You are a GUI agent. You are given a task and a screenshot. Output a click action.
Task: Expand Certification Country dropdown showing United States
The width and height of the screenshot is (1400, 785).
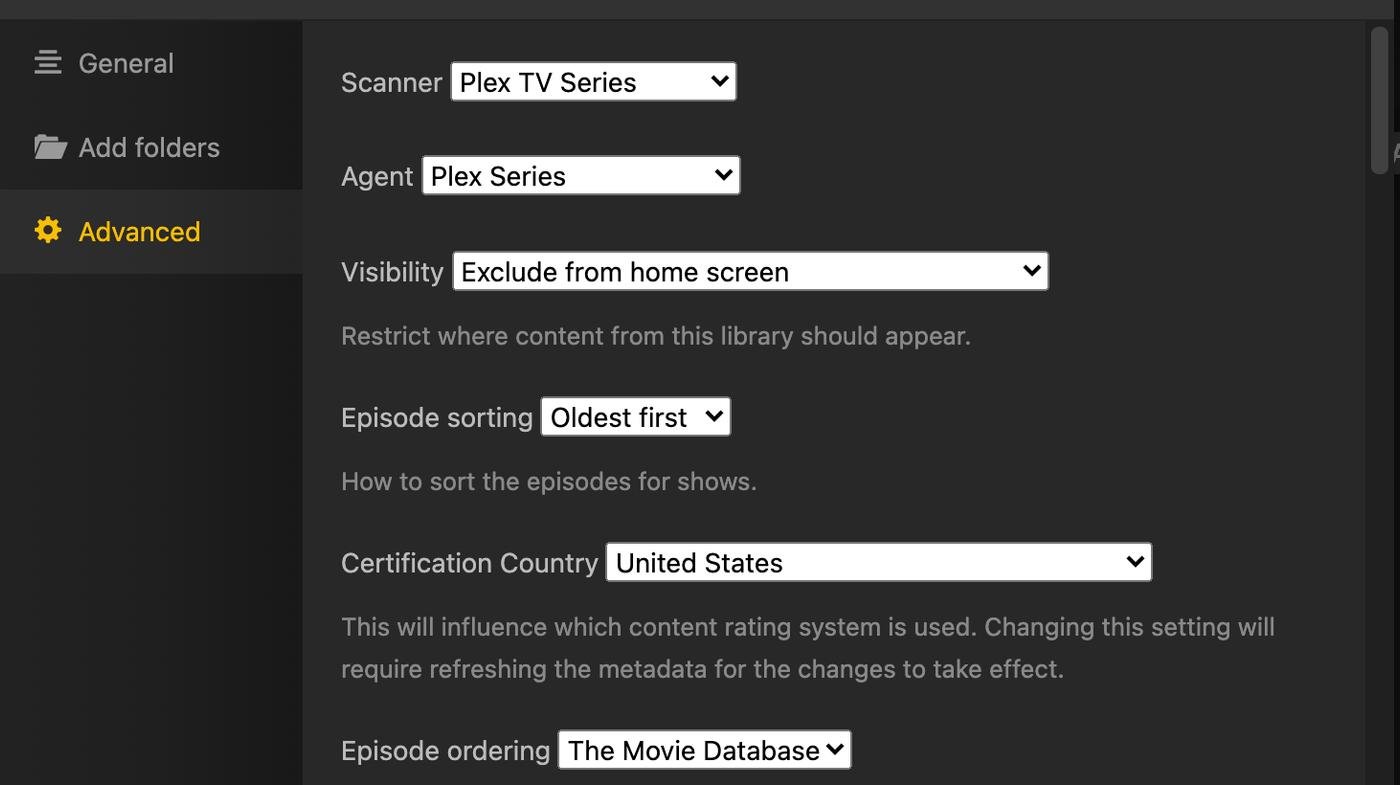[879, 563]
